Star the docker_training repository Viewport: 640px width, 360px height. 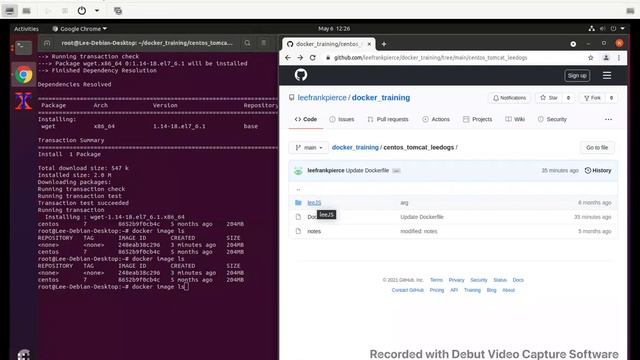pos(549,98)
